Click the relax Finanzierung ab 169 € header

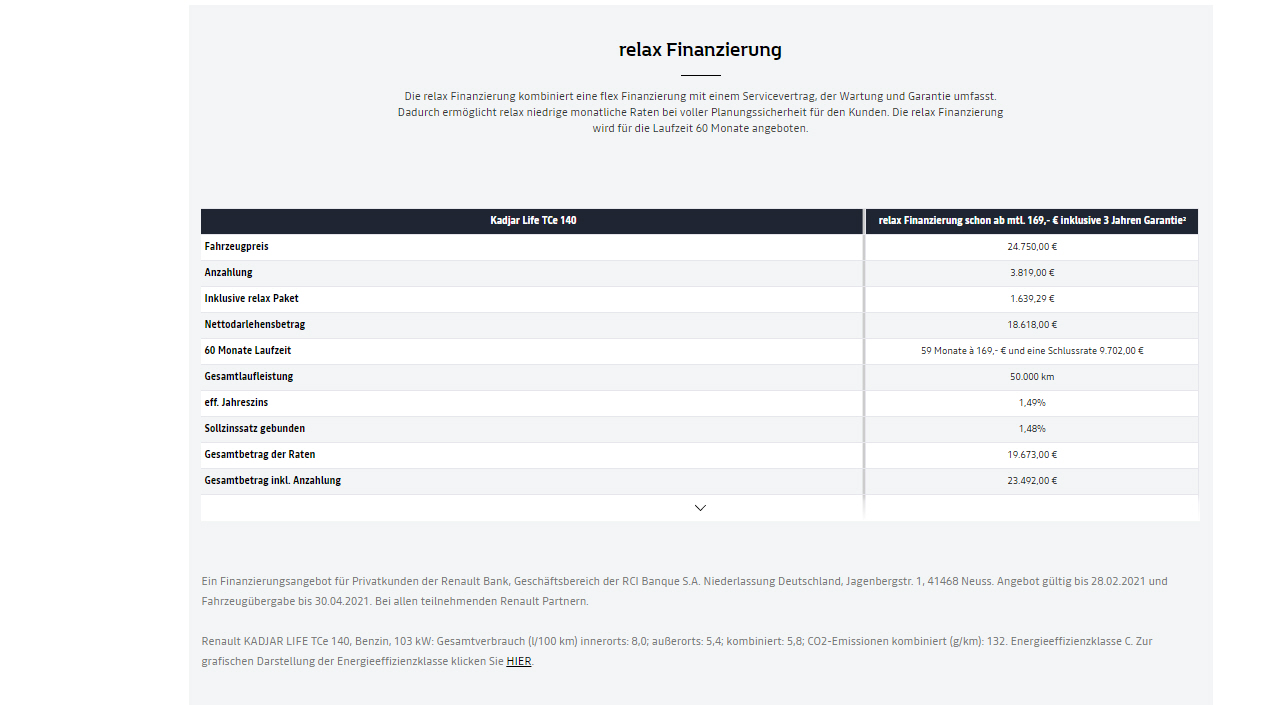click(1032, 221)
